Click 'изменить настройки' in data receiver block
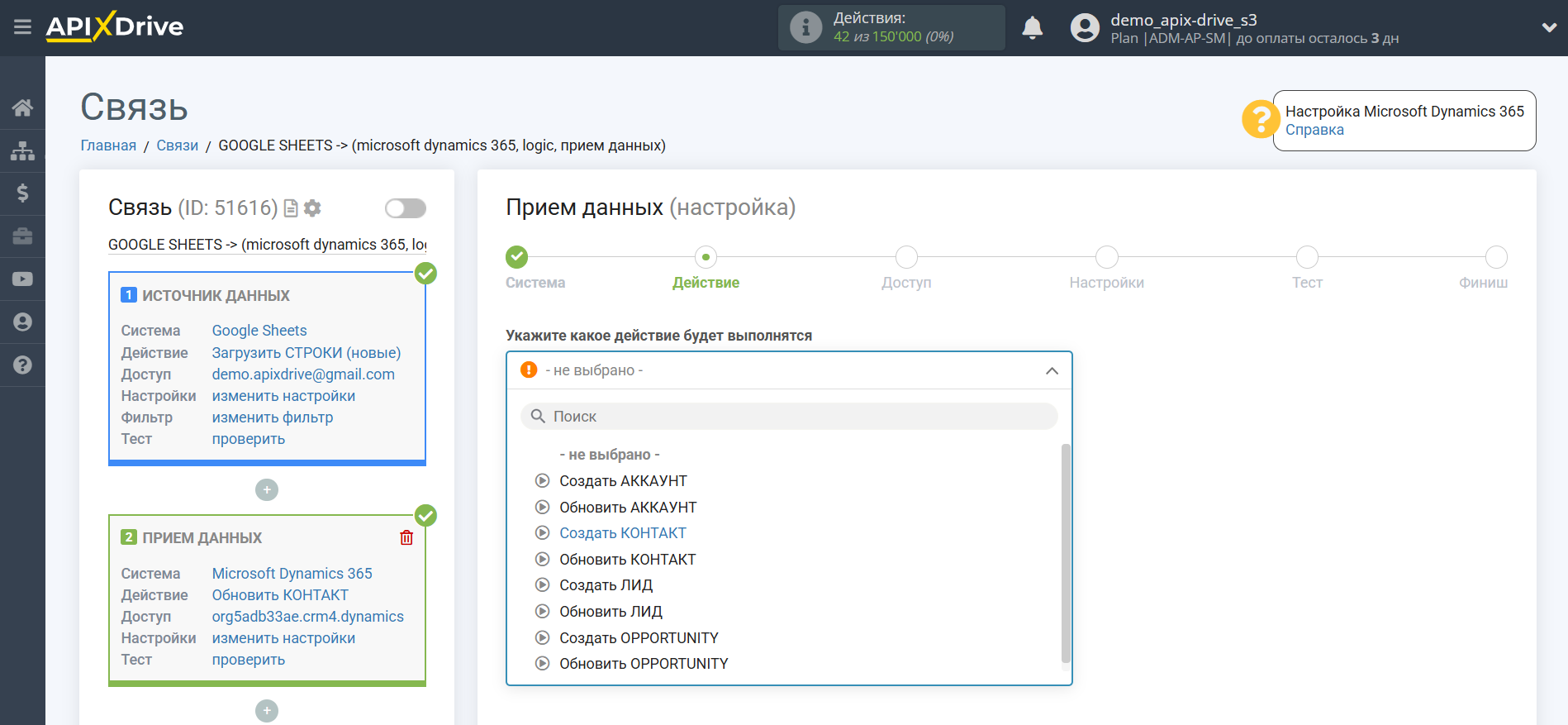Screen dimensions: 1568x725 click(283, 638)
